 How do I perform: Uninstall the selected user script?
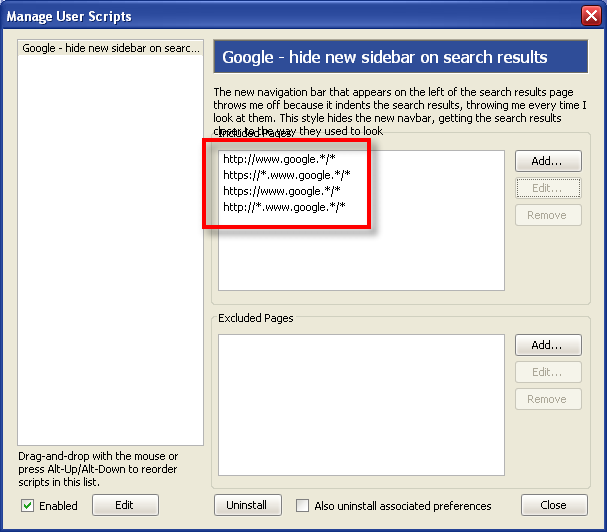pyautogui.click(x=248, y=505)
